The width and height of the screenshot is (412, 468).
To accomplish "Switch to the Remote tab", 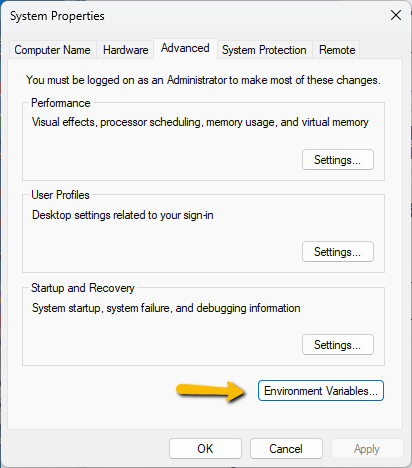I will 337,50.
